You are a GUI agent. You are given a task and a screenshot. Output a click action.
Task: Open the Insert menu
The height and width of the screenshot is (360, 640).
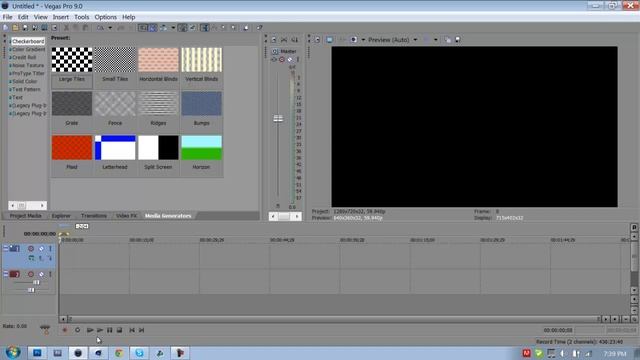[60, 17]
